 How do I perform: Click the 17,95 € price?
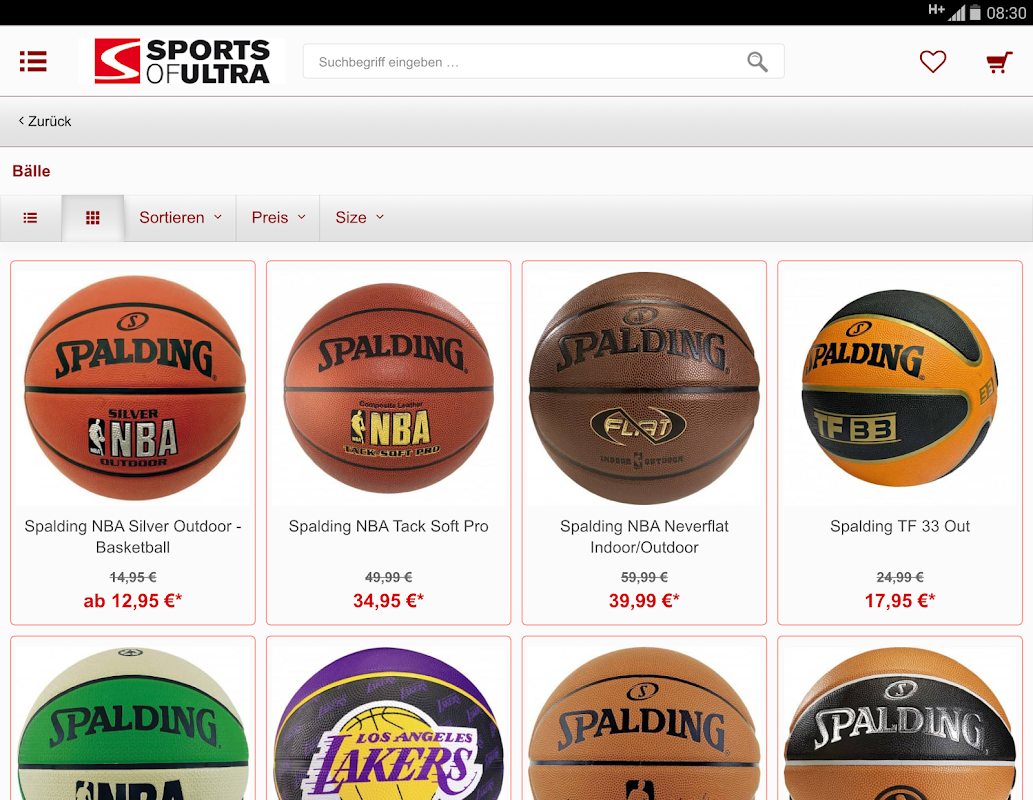pos(900,601)
